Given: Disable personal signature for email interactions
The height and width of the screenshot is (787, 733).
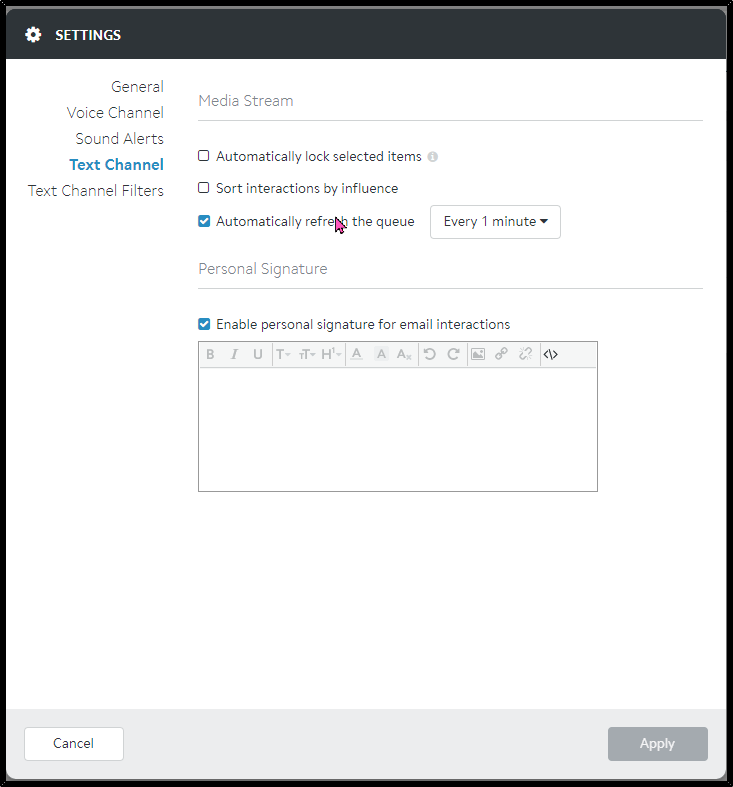Looking at the screenshot, I should point(204,324).
